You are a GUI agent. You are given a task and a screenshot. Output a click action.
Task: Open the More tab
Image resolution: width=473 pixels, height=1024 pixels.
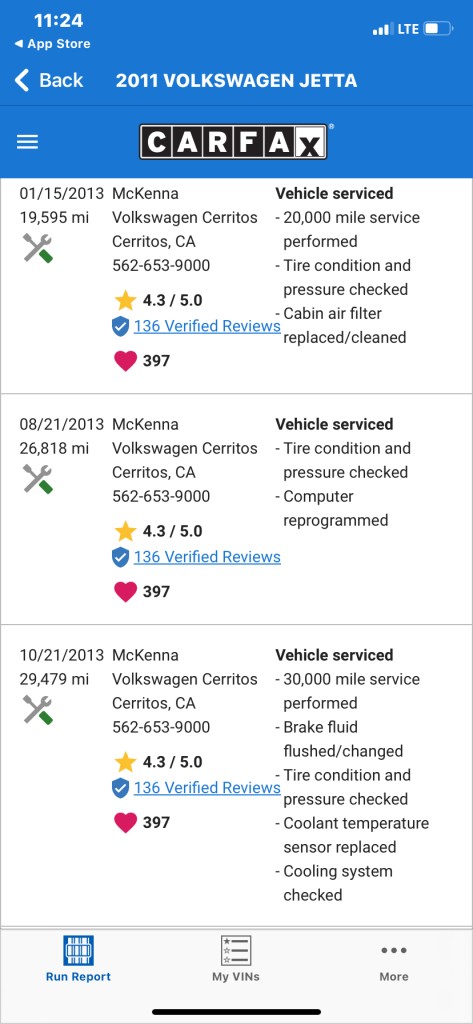click(x=394, y=963)
